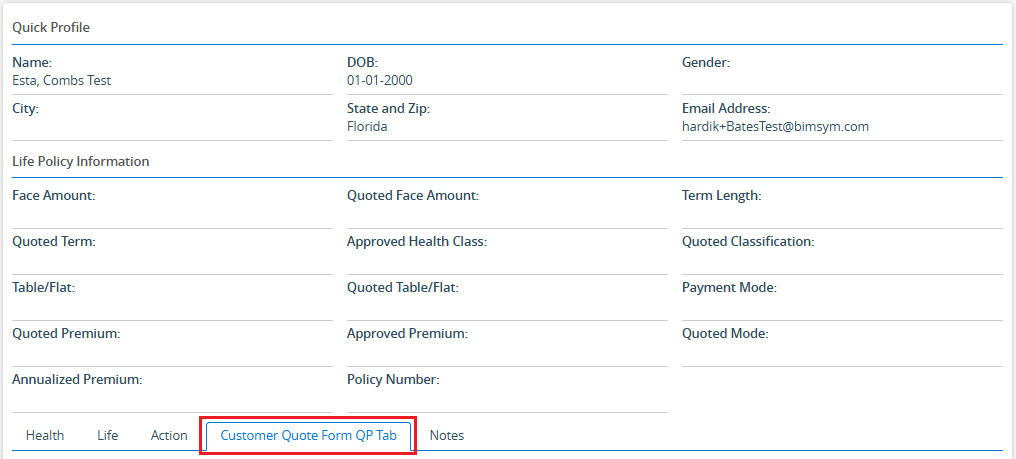Click the email address hardik+BatesTest@bimsym.com
Image resolution: width=1016 pixels, height=459 pixels.
[x=775, y=127]
